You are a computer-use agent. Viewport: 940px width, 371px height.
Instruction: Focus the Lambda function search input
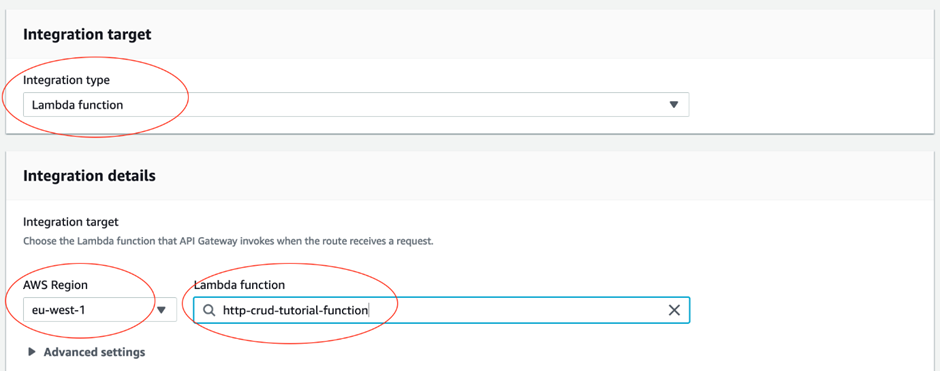(442, 310)
